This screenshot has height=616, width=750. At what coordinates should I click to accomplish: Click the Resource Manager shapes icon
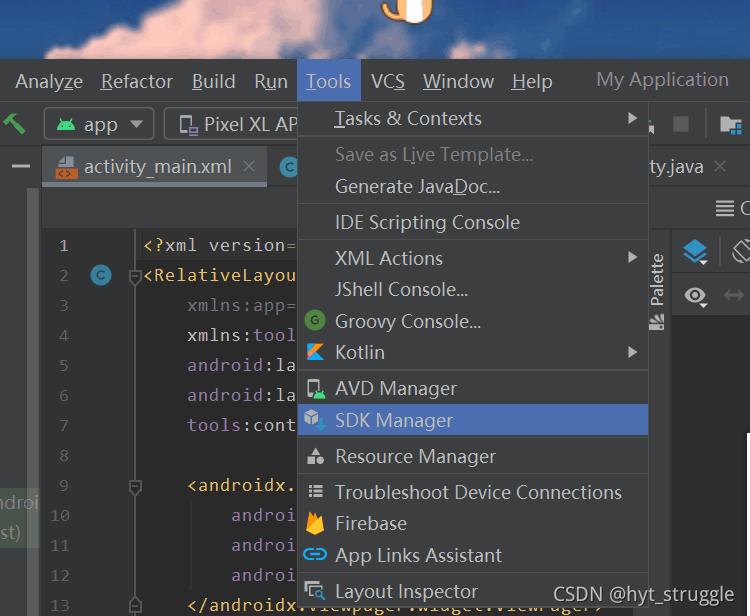coord(315,456)
